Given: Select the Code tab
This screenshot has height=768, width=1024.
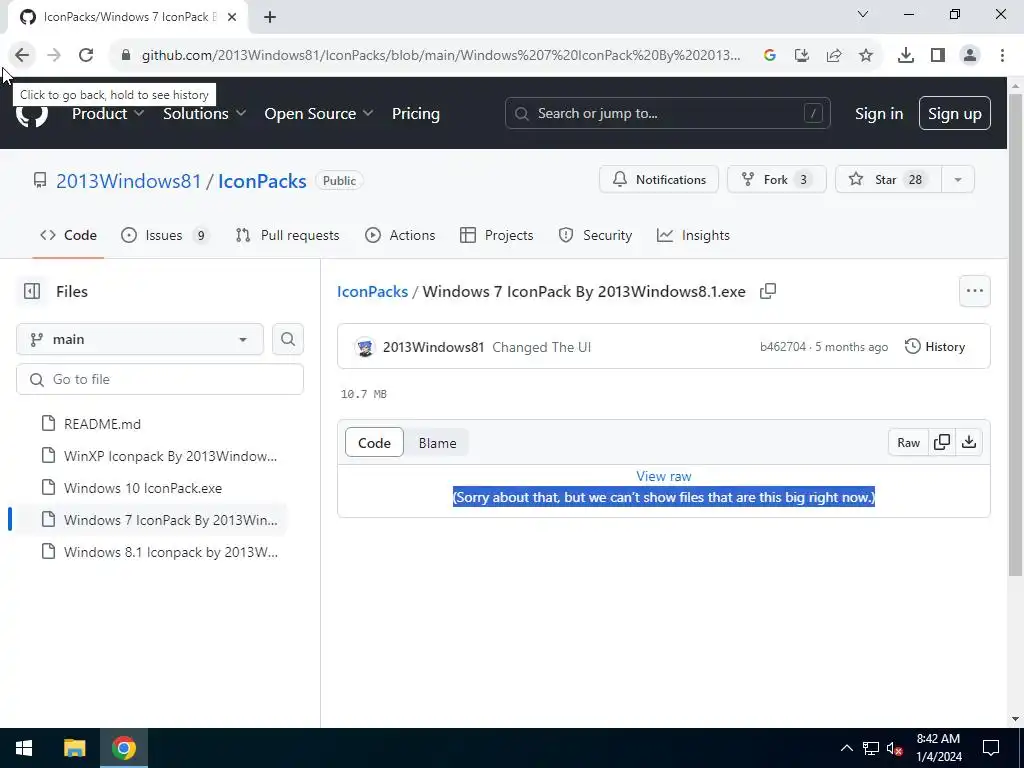Looking at the screenshot, I should click(x=69, y=235).
